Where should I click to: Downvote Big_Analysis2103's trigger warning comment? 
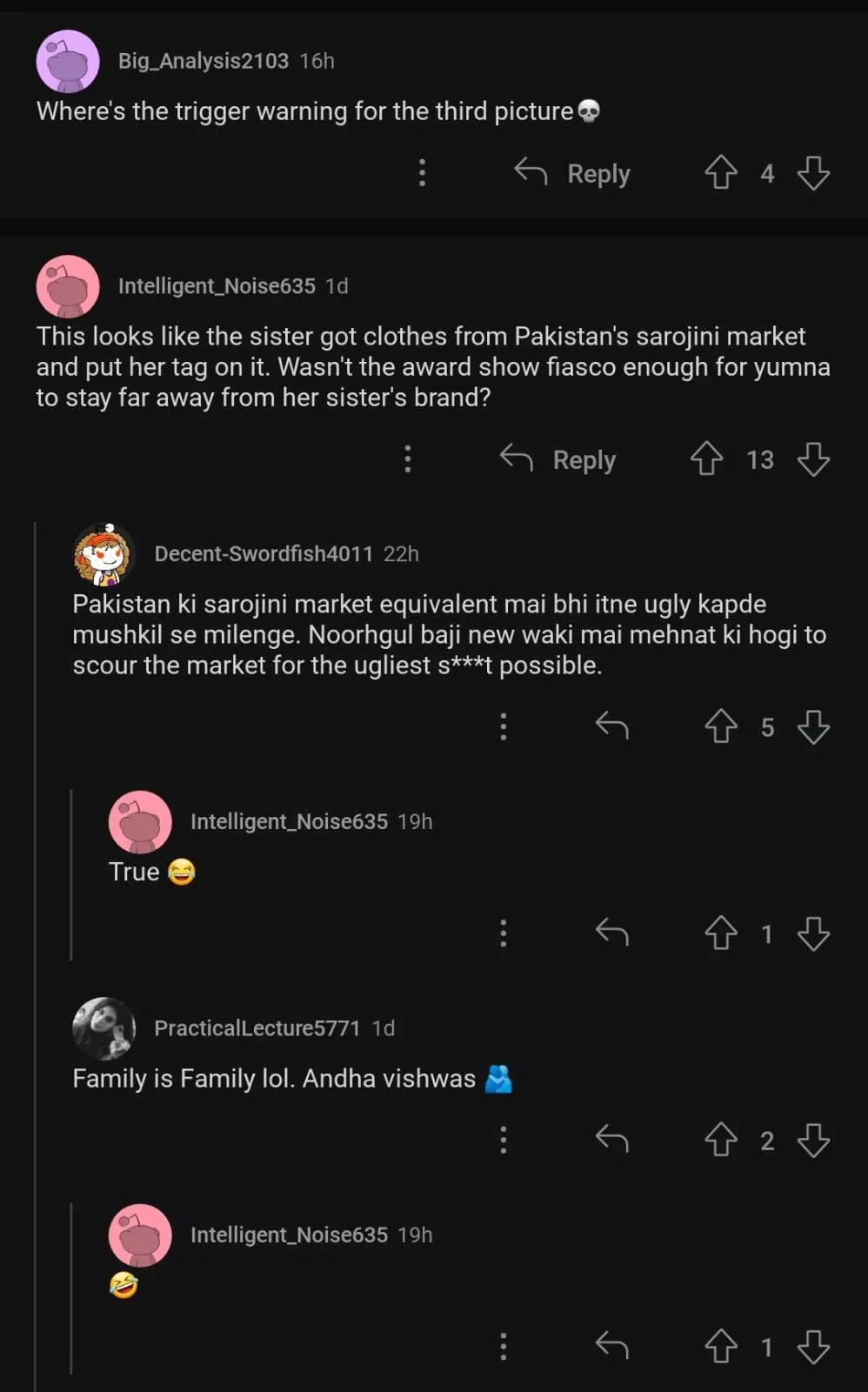click(x=813, y=172)
